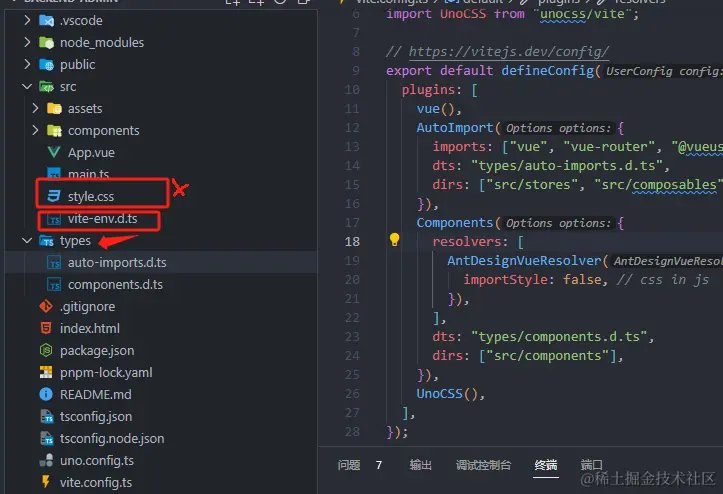Expand the node_modules folder chevron
The image size is (723, 494).
(27, 42)
